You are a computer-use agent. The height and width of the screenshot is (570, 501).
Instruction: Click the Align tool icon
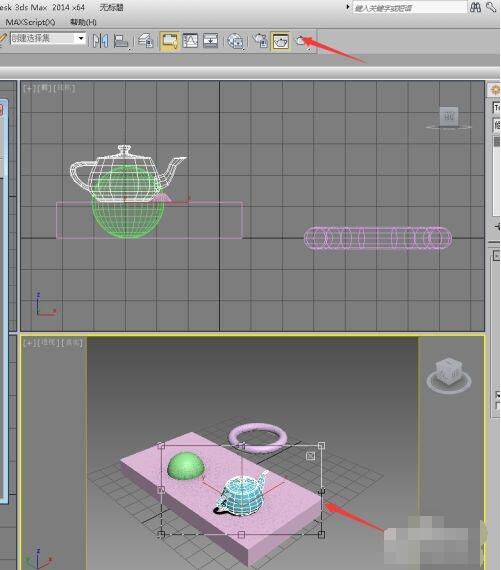[120, 41]
